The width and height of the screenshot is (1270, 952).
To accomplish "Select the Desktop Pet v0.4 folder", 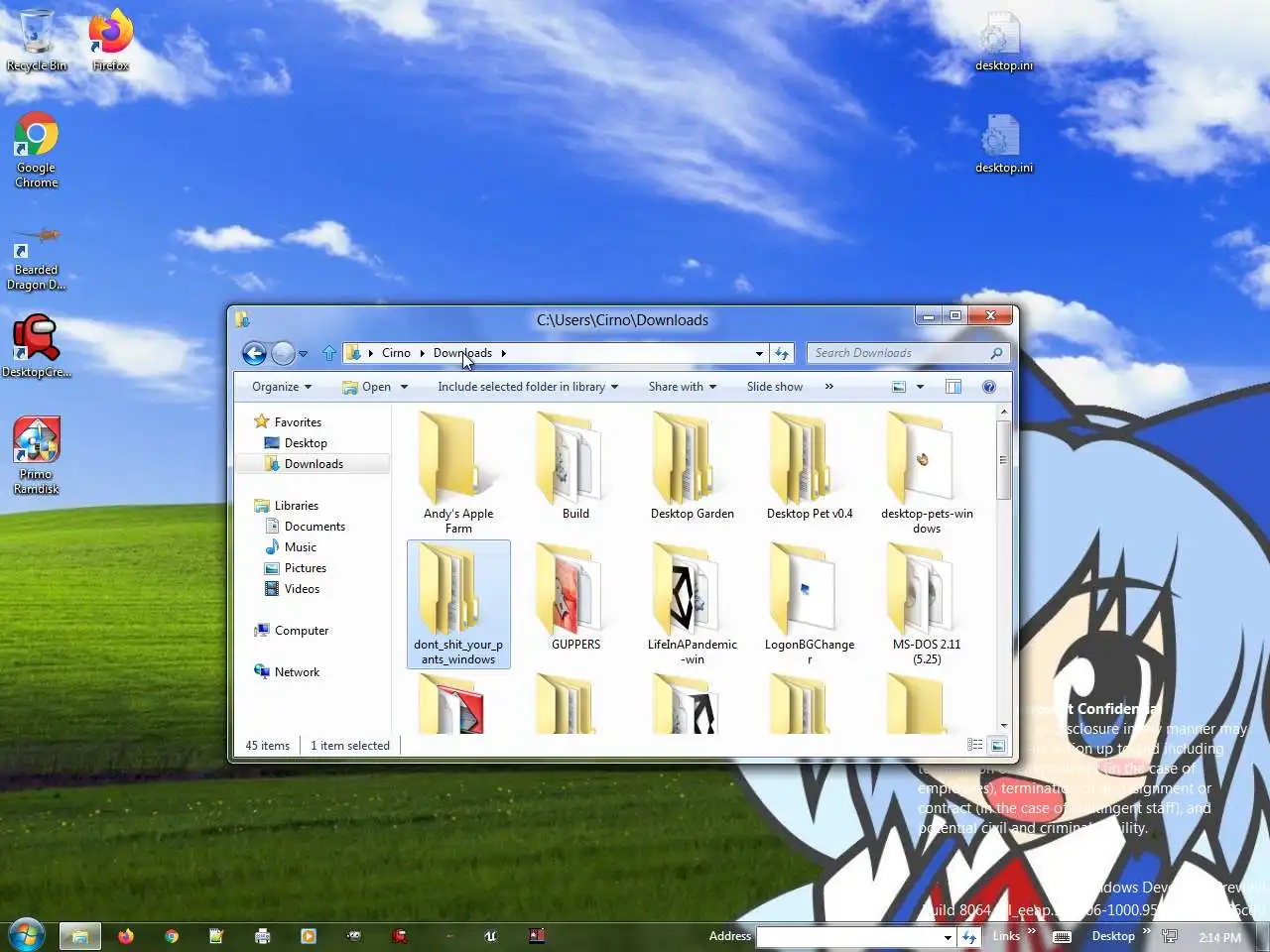I will coord(810,466).
